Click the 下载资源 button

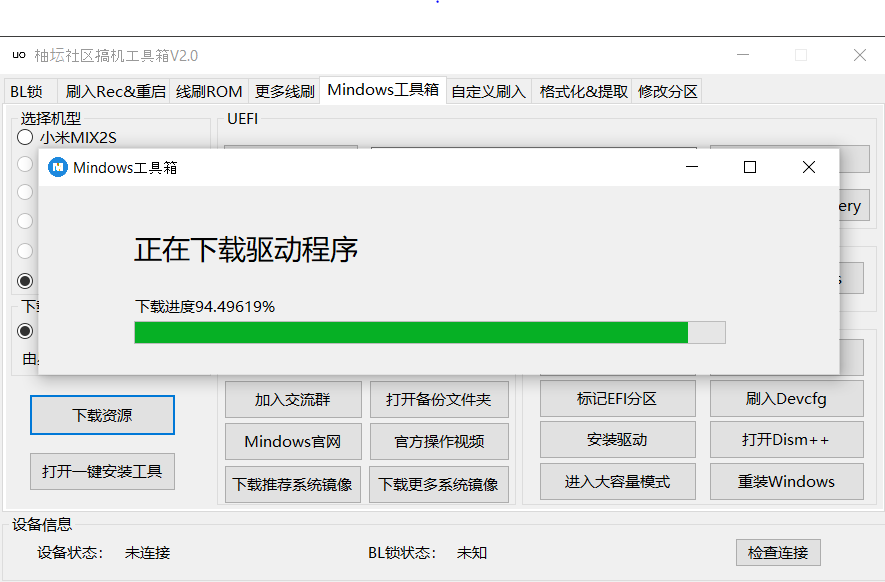pos(102,415)
